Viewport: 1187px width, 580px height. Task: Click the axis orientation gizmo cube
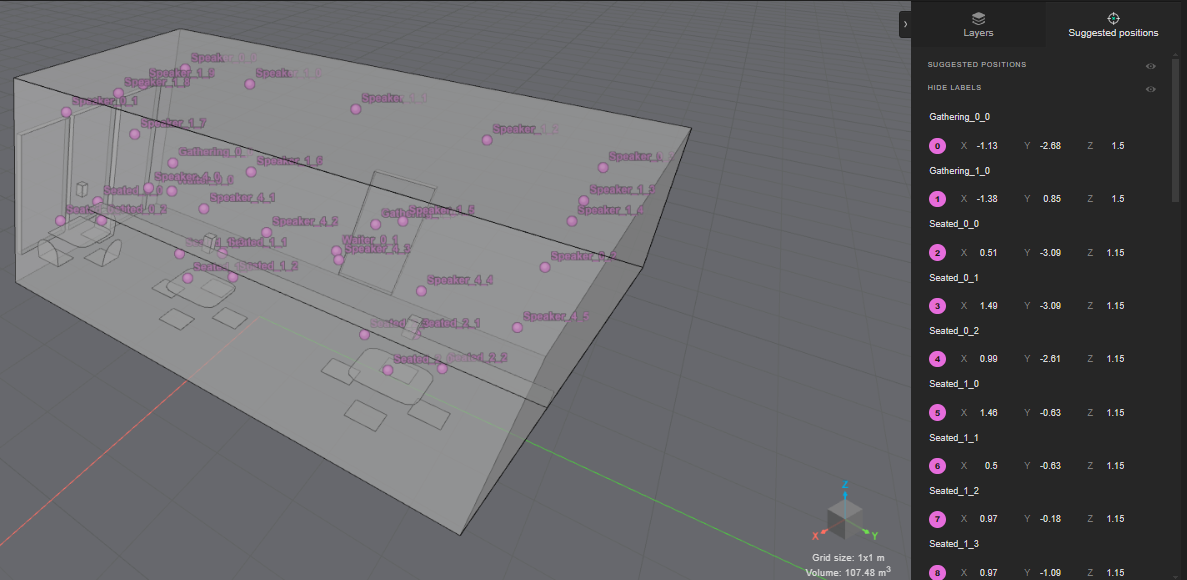pos(844,517)
